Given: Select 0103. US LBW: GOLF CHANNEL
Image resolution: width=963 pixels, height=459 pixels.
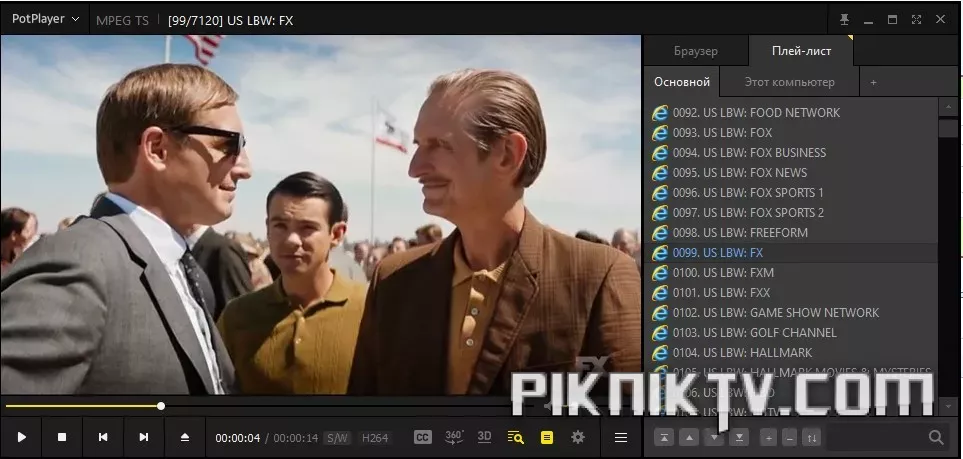Looking at the screenshot, I should (791, 332).
